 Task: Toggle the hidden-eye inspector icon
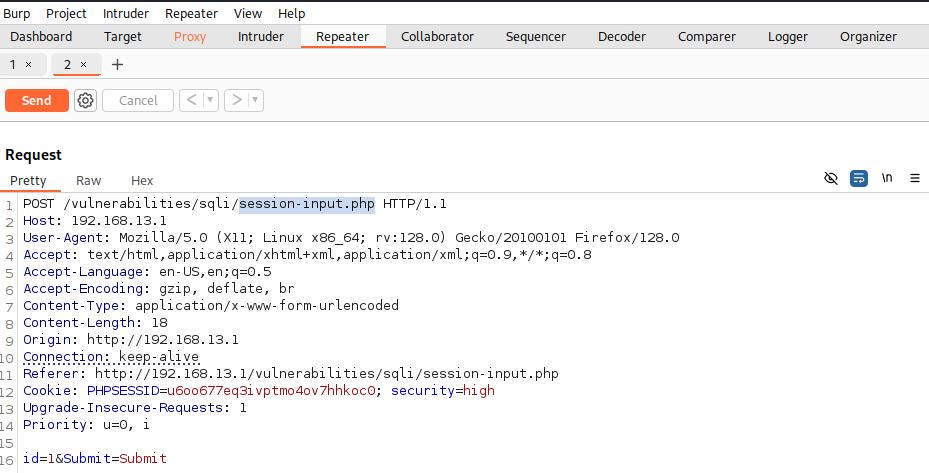point(830,178)
